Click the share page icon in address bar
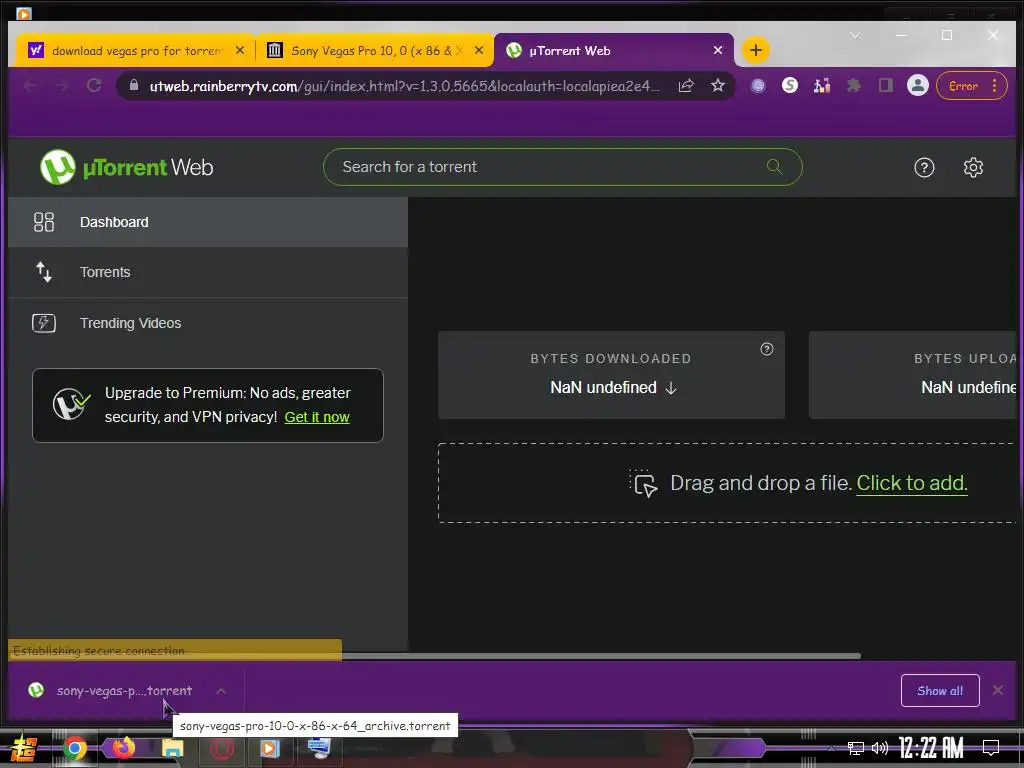The width and height of the screenshot is (1024, 768). (x=686, y=86)
